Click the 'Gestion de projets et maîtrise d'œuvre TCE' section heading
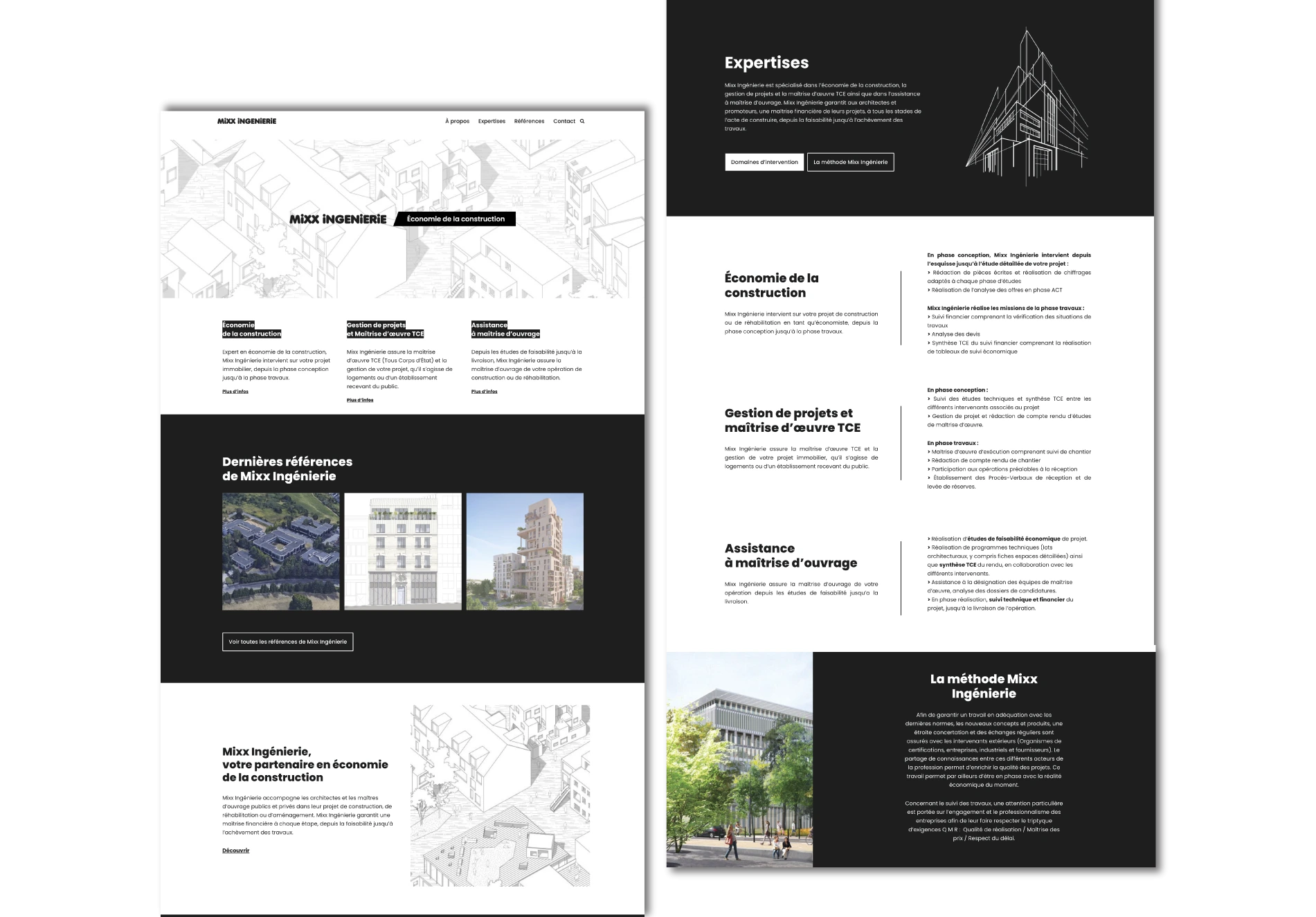Image resolution: width=1316 pixels, height=917 pixels. pos(793,420)
